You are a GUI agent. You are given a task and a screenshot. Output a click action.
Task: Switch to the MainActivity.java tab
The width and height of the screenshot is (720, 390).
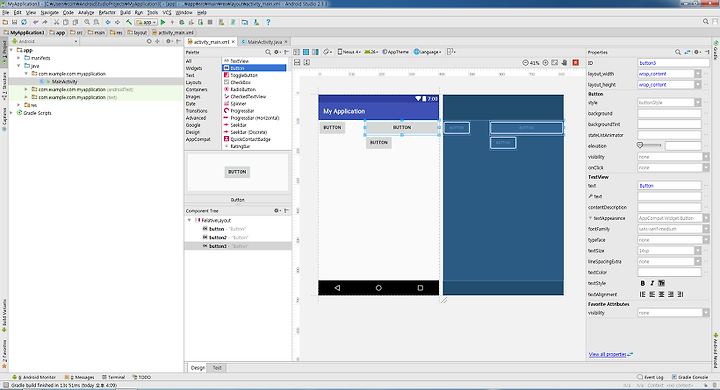coord(264,42)
